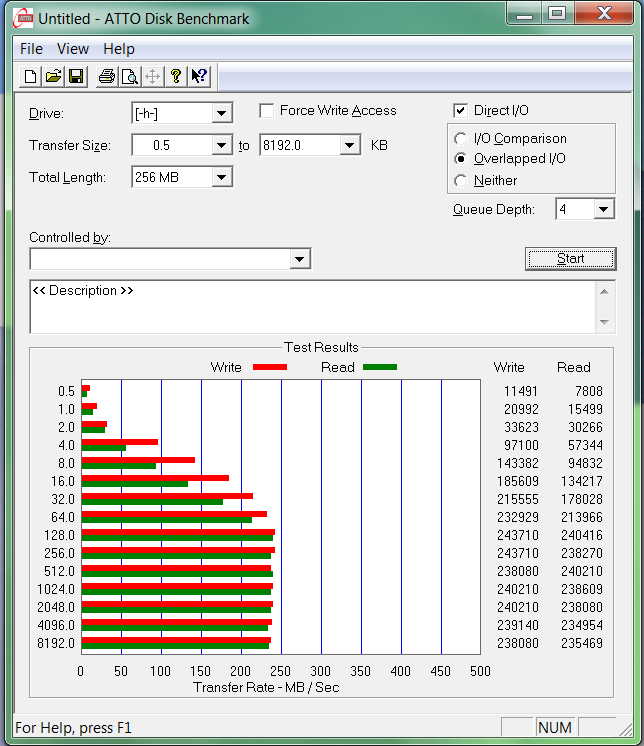
Task: Click the Print Preview magnifier icon
Action: [x=129, y=76]
